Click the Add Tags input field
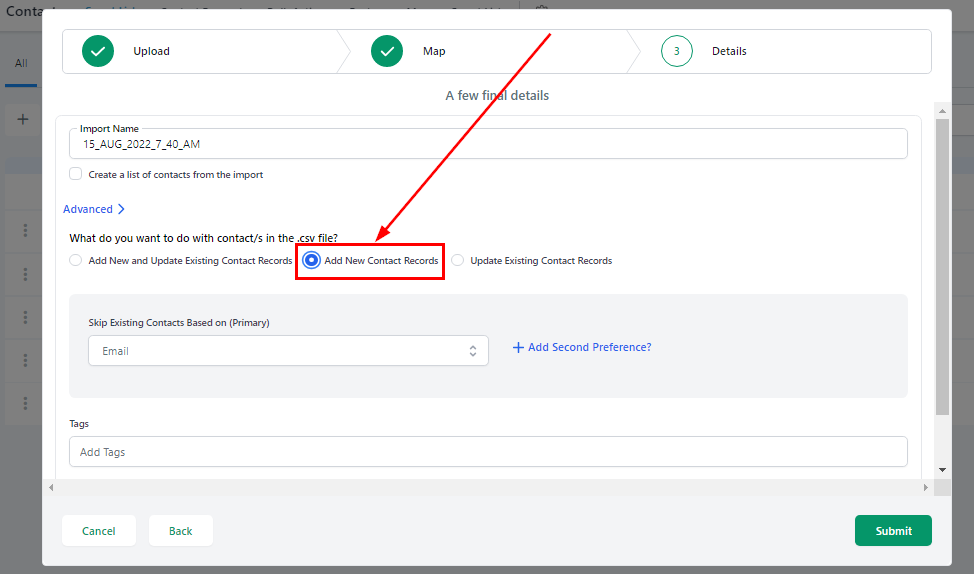 coord(488,452)
